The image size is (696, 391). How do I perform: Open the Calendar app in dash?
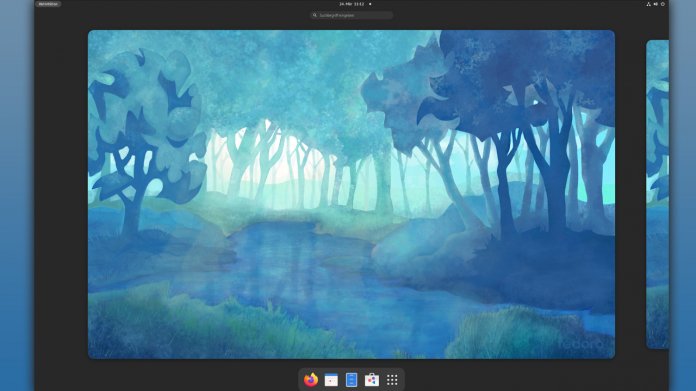click(331, 380)
